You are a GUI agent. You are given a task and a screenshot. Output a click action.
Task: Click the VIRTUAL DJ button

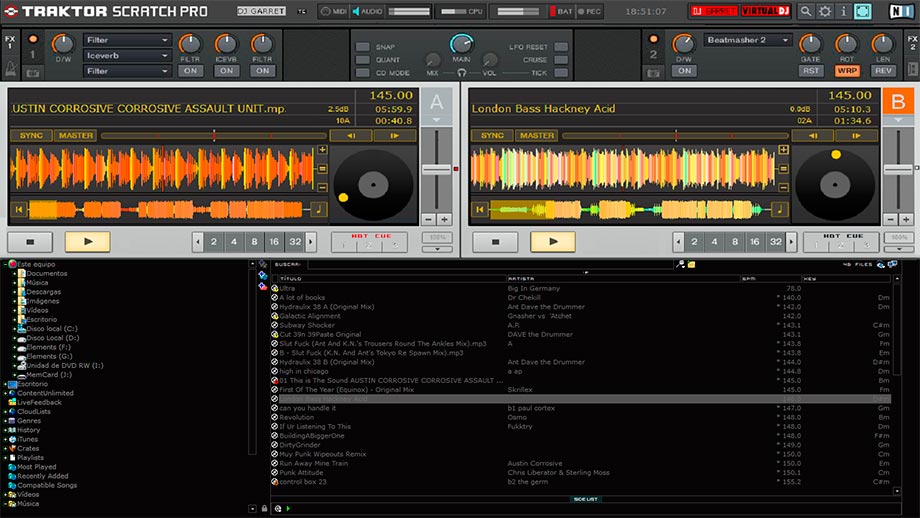point(765,11)
